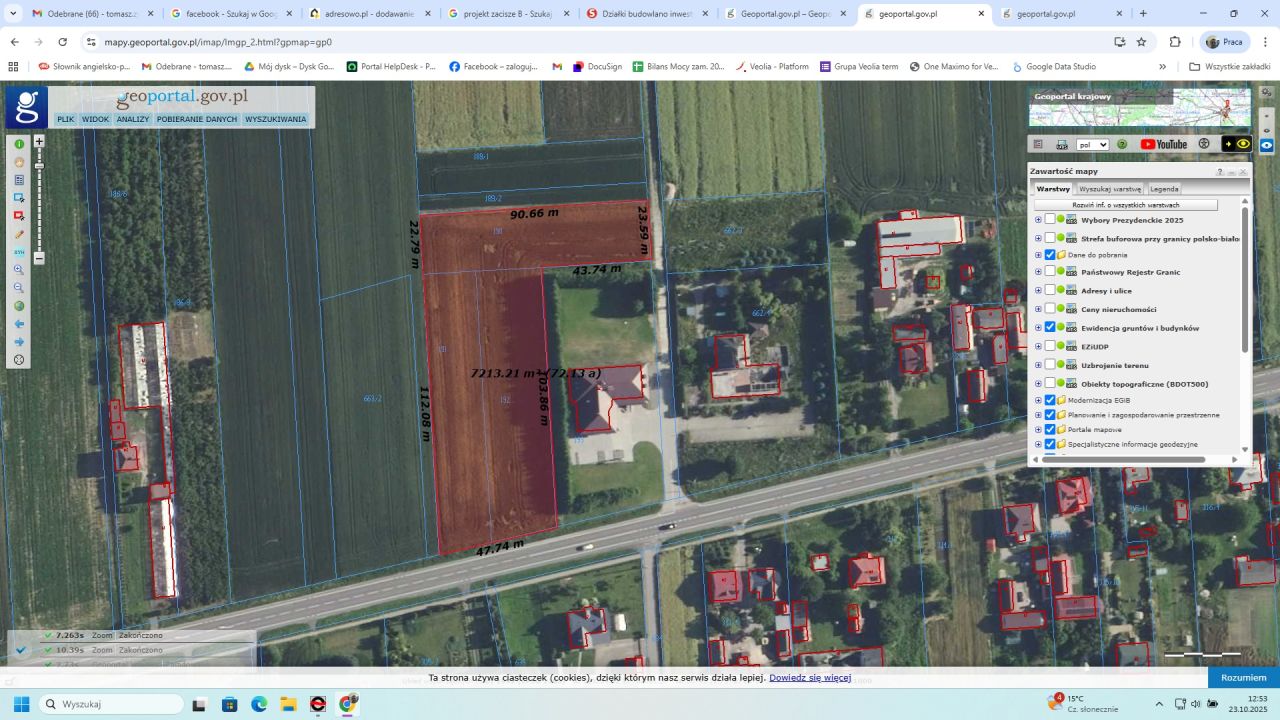Open Veolia - Platform bookmark
Screen dimensions: 1280x720
[772, 66]
